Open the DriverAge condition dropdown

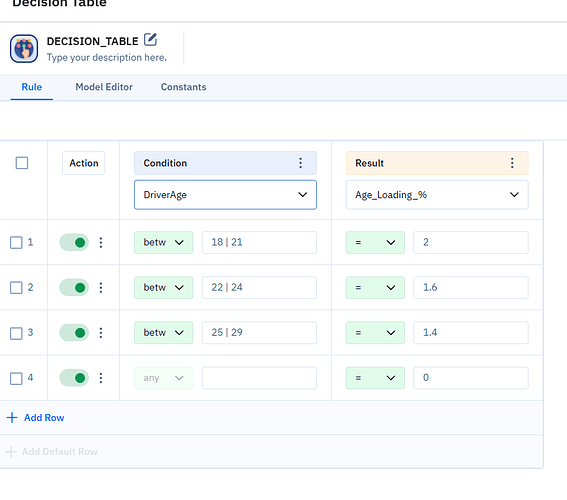pyautogui.click(x=225, y=195)
